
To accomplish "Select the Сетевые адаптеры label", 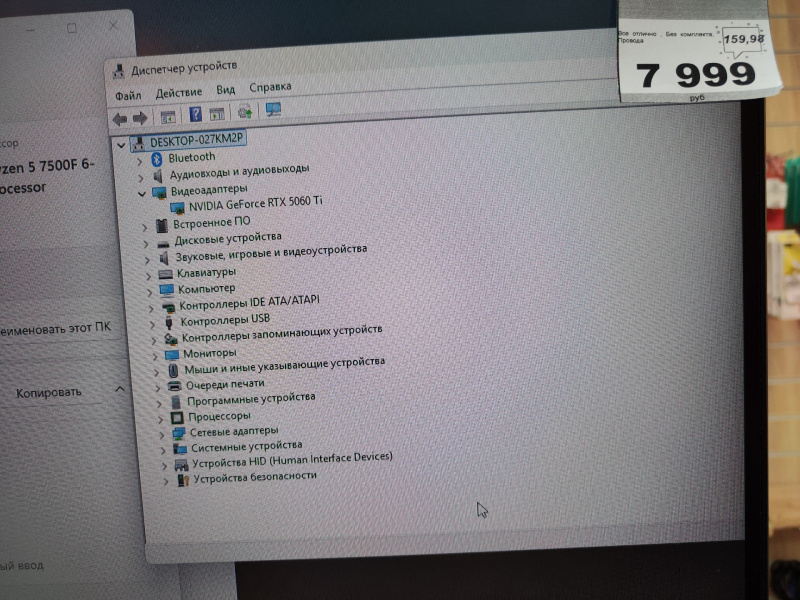I will coord(234,432).
